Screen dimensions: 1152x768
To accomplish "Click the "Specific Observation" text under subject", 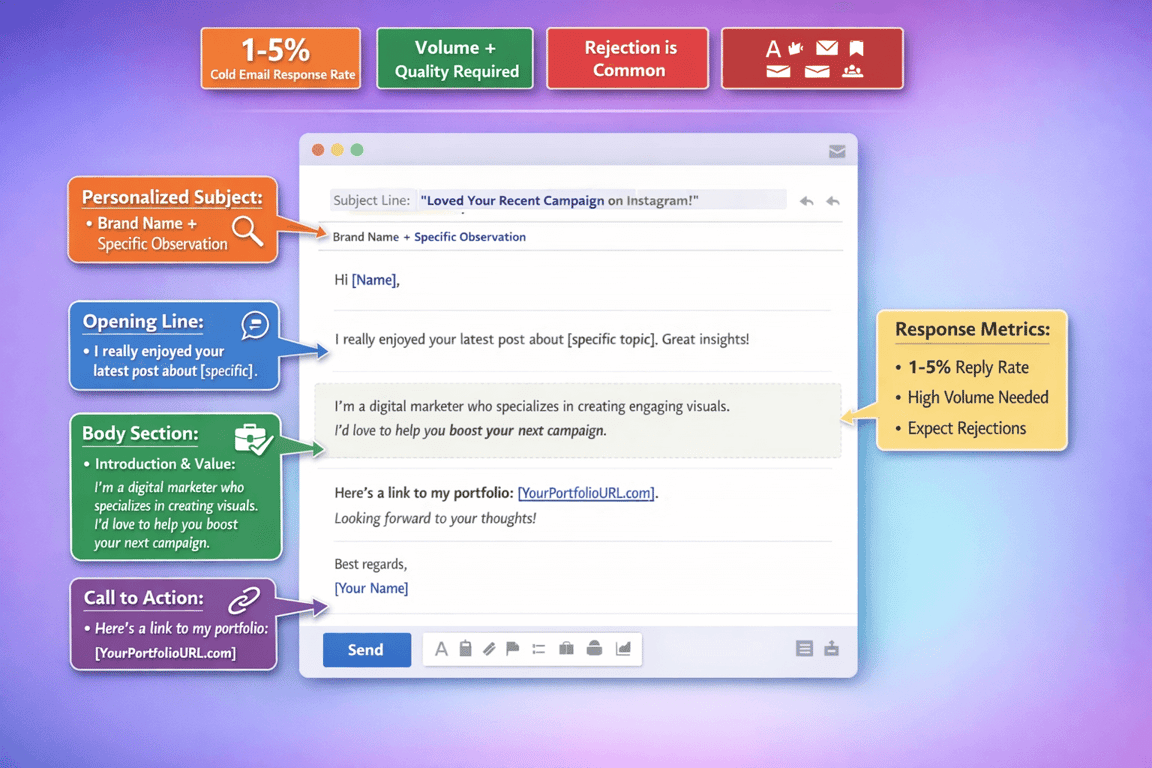I will click(x=470, y=237).
